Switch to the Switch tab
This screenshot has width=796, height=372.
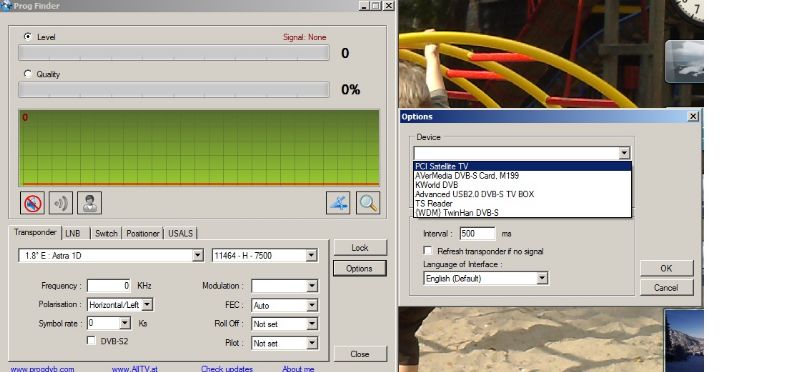click(x=107, y=233)
